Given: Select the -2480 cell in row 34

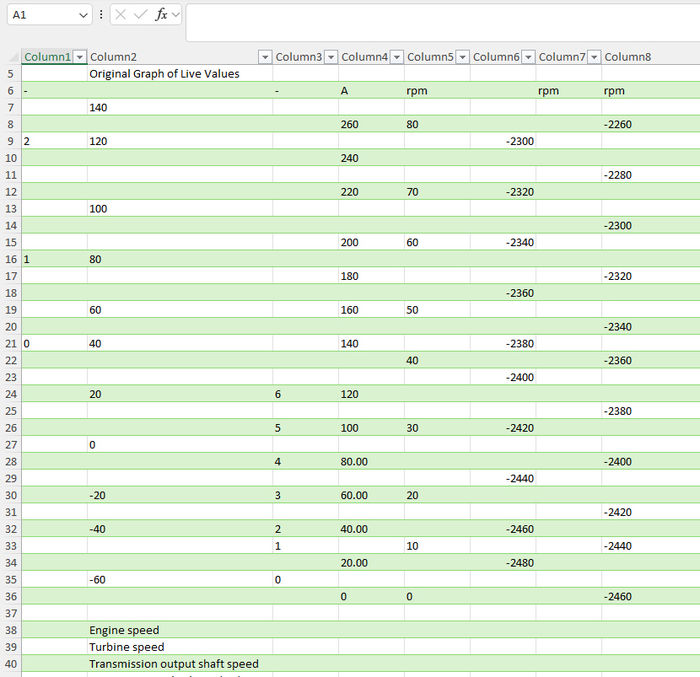Looking at the screenshot, I should click(x=503, y=563).
